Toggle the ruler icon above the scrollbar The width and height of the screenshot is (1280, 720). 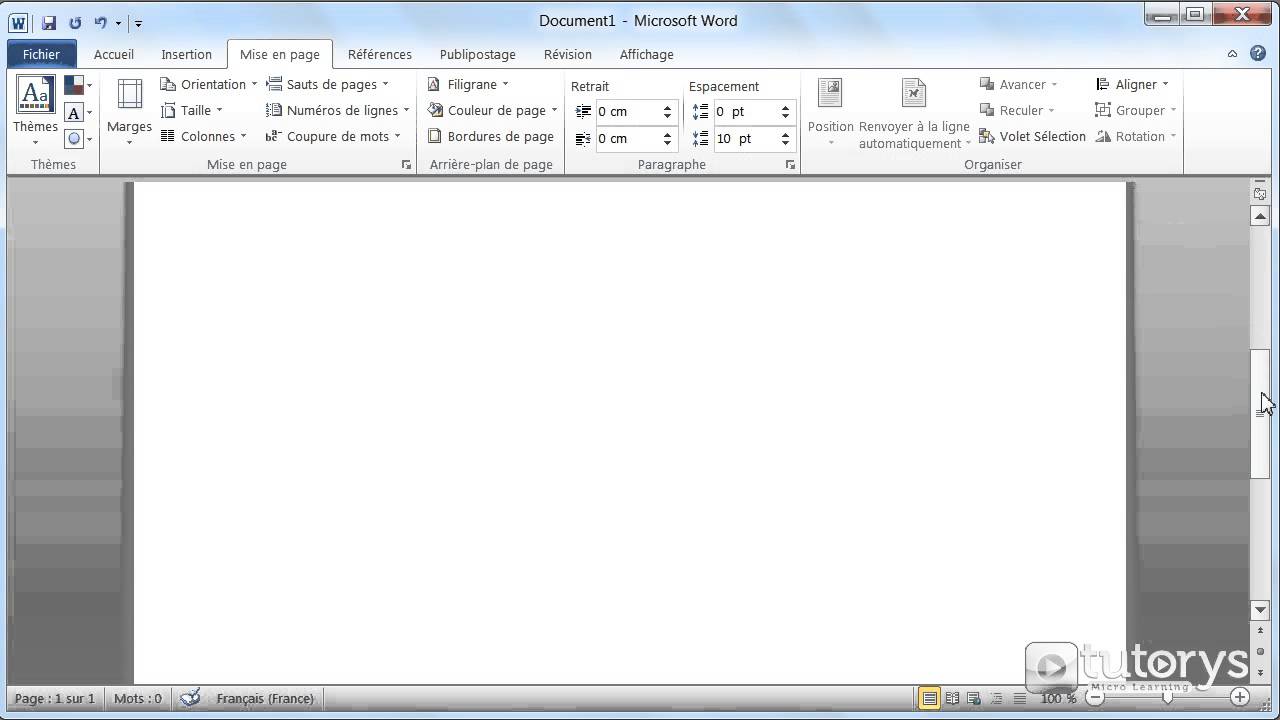(1260, 193)
